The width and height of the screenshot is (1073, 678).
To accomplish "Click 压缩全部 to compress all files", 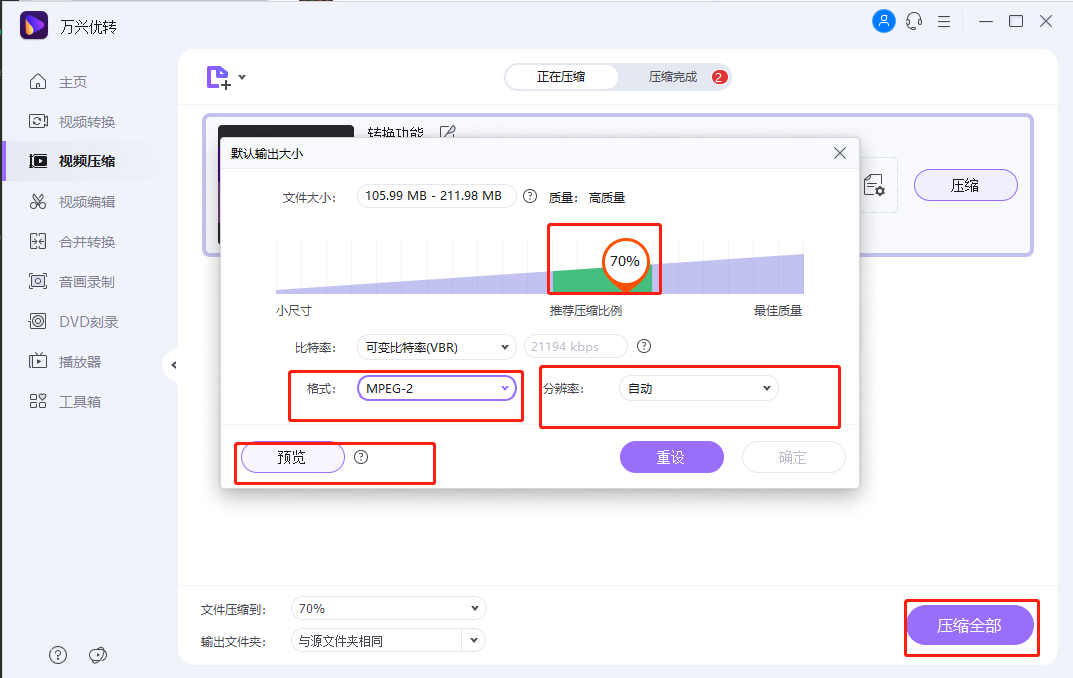I will [969, 628].
